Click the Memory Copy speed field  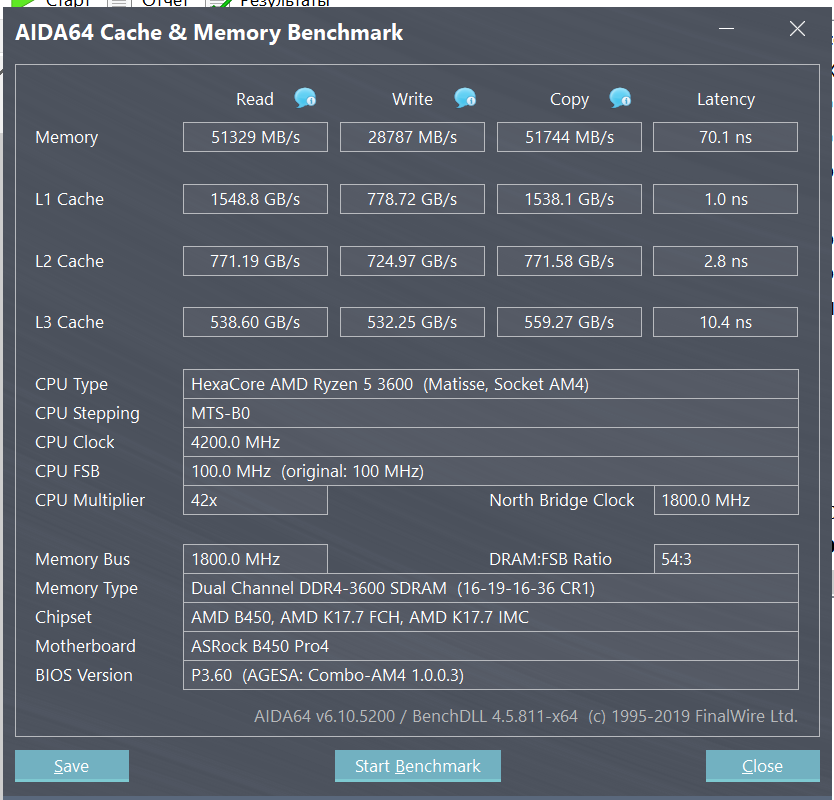pyautogui.click(x=569, y=137)
